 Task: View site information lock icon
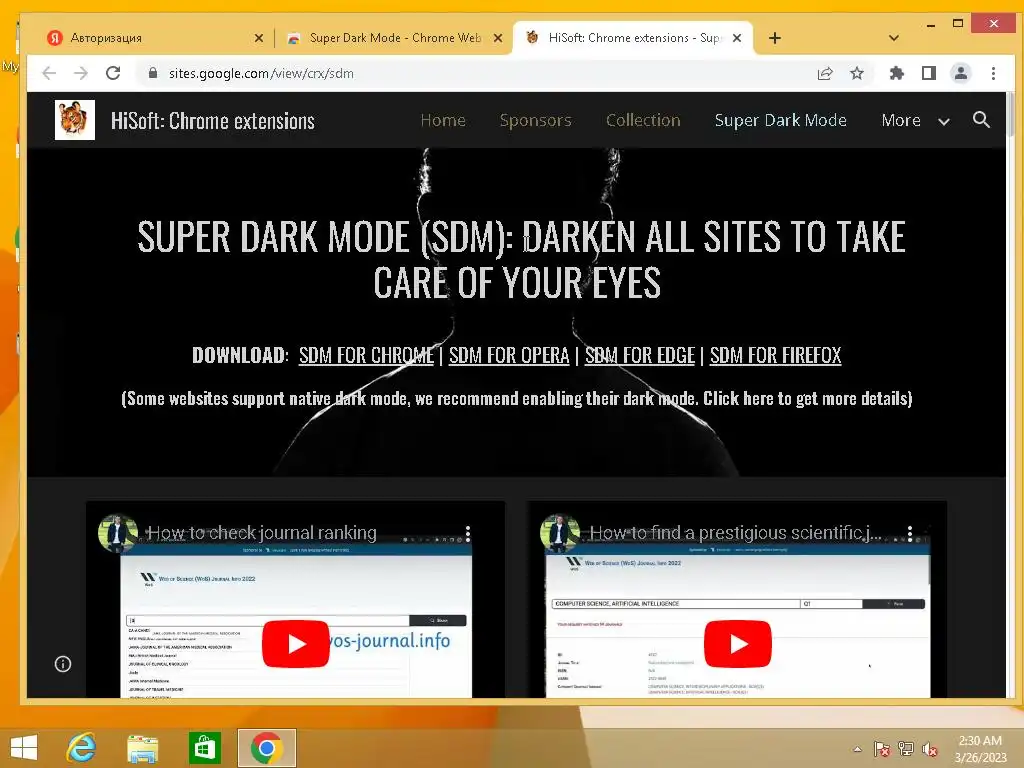point(153,73)
